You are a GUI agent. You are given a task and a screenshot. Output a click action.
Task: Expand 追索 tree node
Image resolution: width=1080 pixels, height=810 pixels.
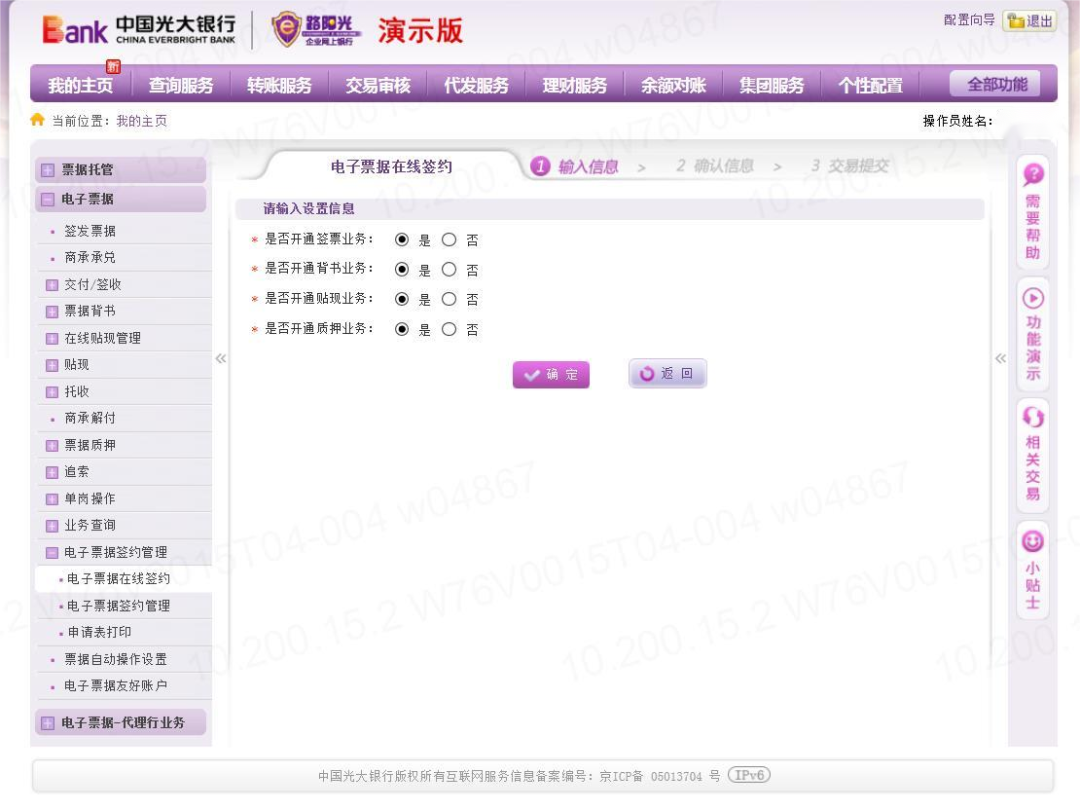click(52, 472)
